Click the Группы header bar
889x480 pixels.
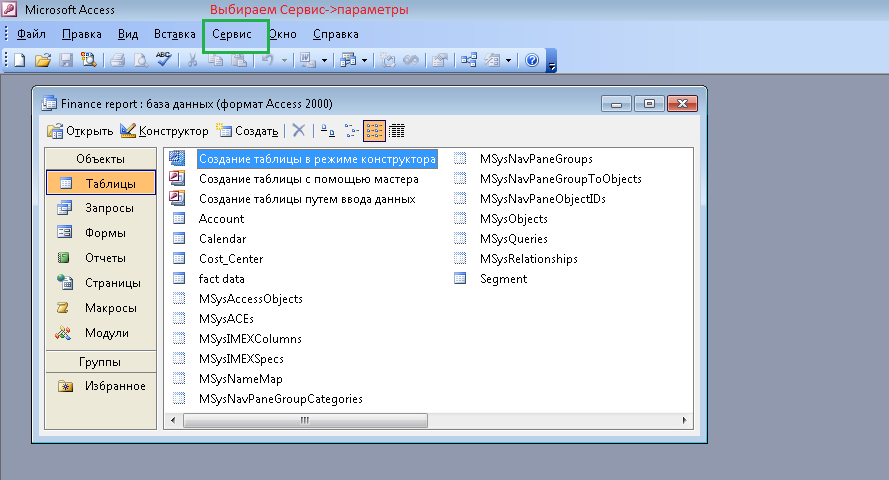[x=100, y=362]
